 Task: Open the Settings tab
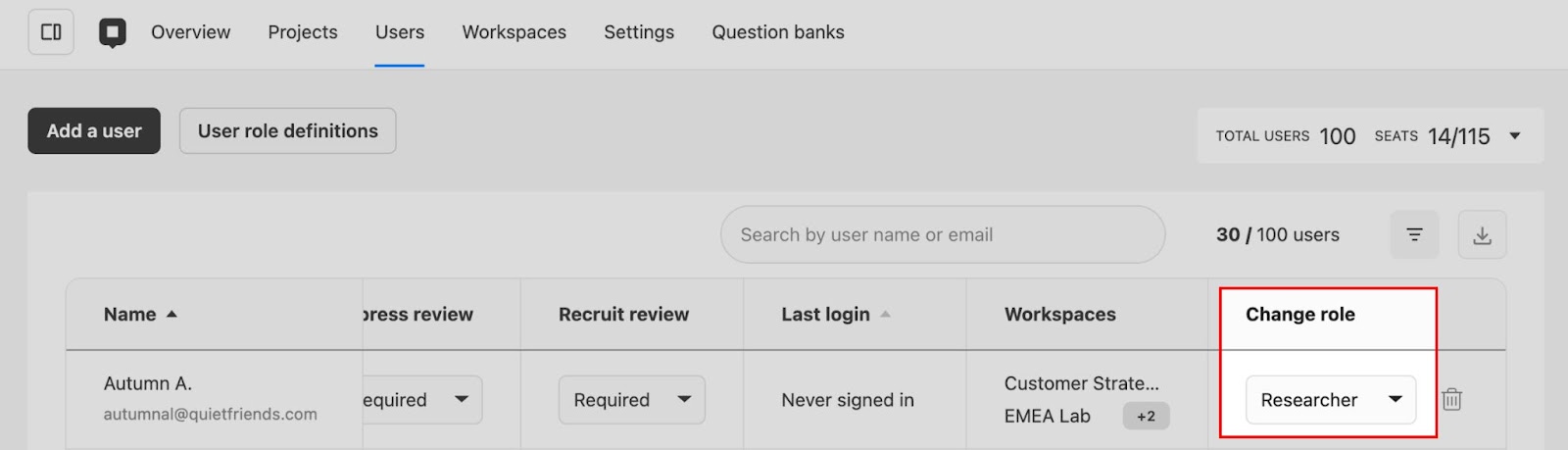(x=639, y=32)
